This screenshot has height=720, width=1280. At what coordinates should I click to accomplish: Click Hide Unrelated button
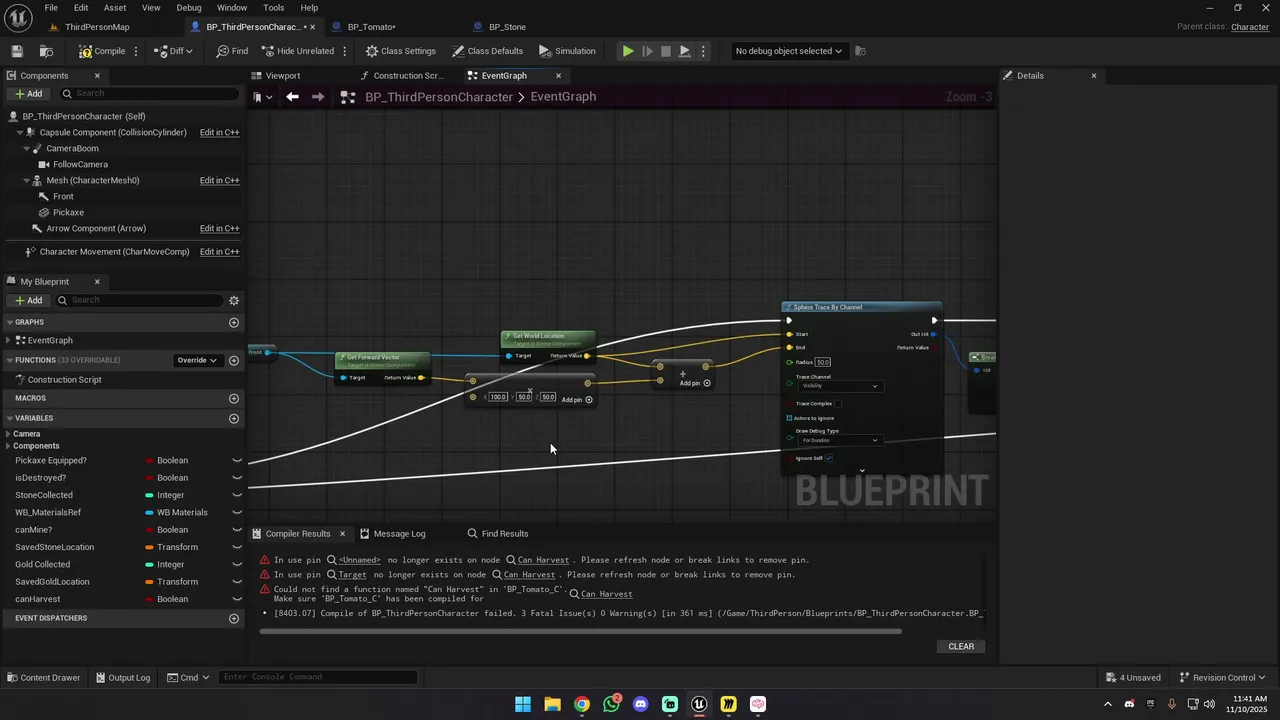pyautogui.click(x=297, y=51)
